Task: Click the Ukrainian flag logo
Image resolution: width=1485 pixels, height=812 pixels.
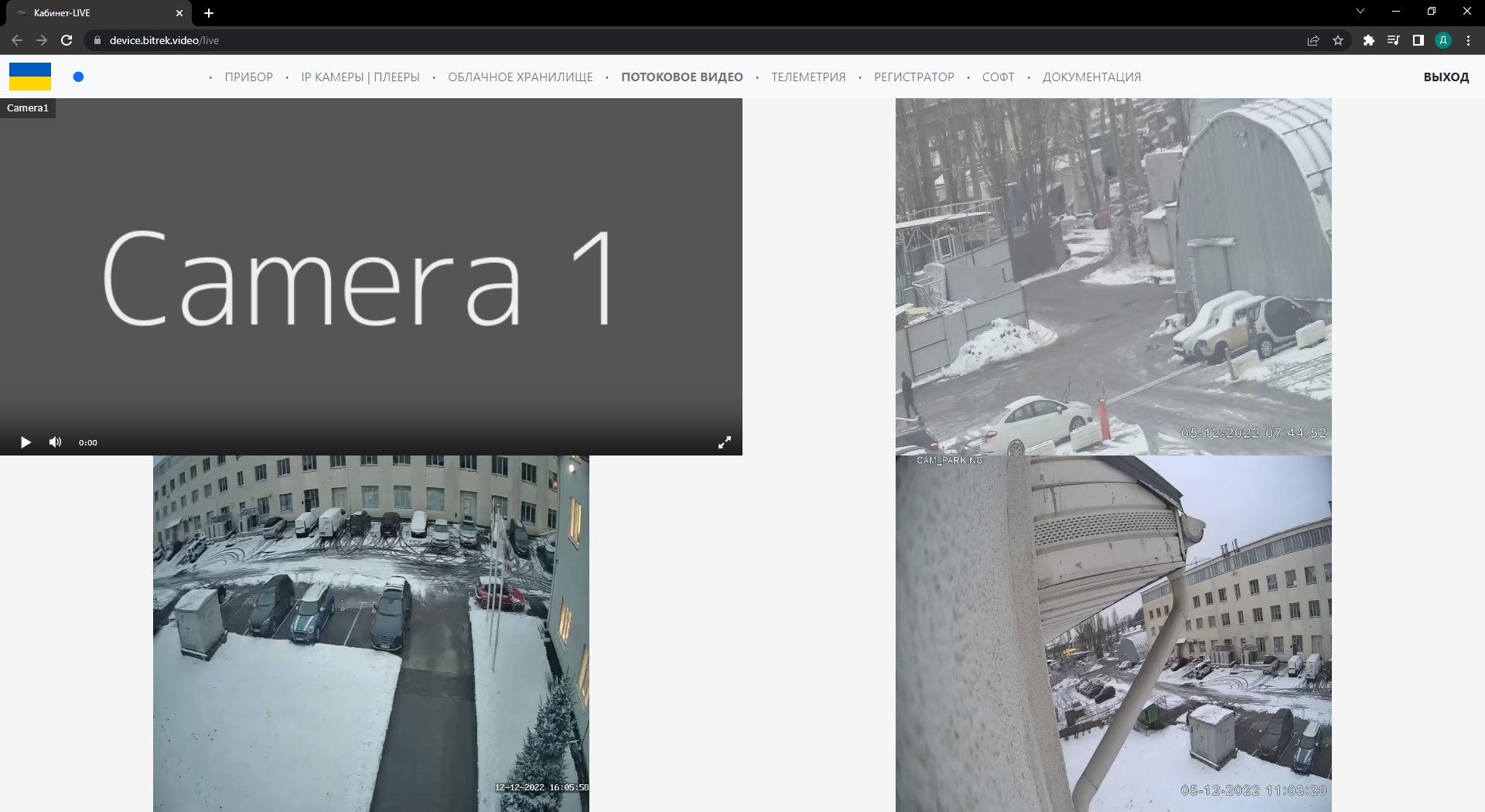Action: point(30,77)
